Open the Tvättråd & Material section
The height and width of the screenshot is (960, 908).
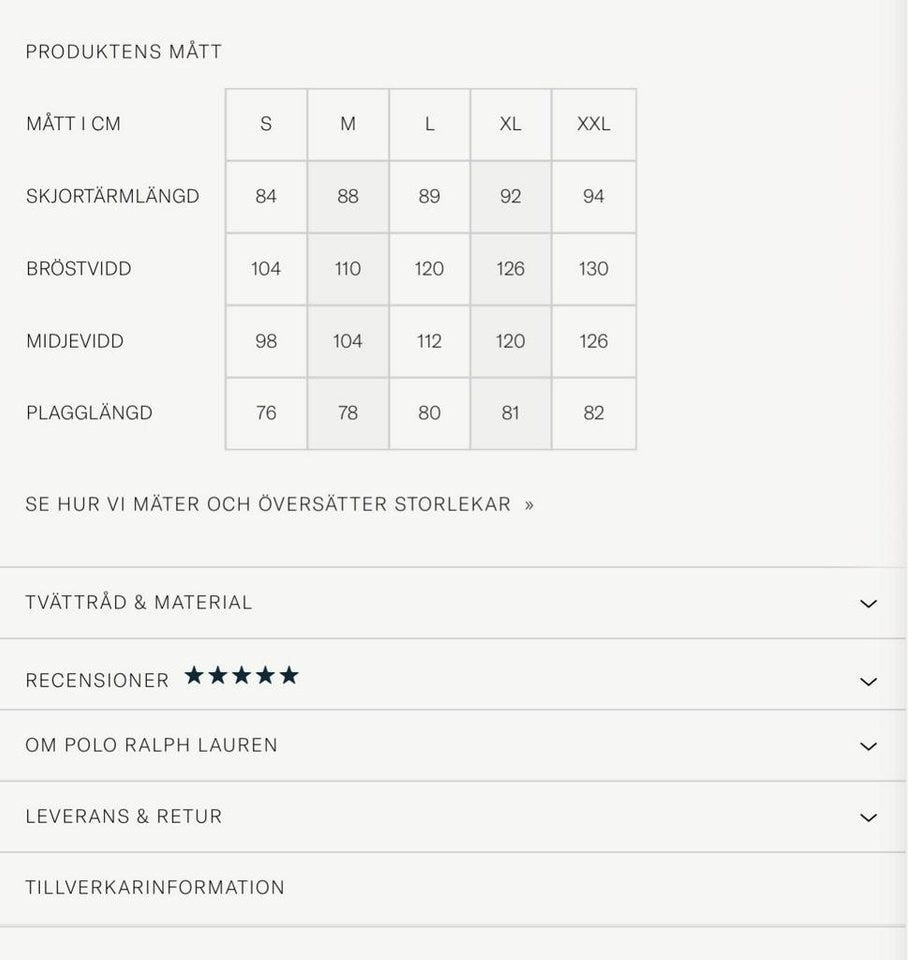139,603
